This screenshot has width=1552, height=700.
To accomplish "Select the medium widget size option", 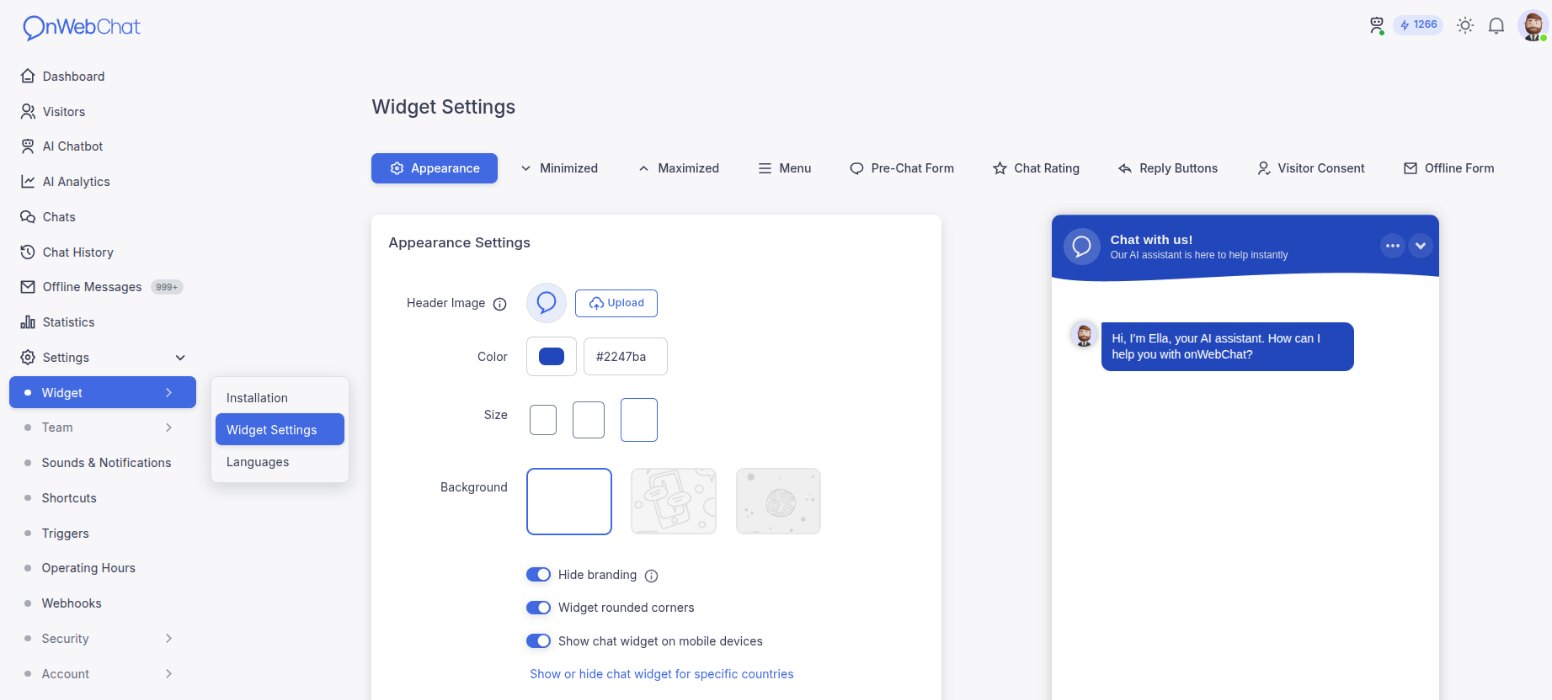I will pos(588,420).
